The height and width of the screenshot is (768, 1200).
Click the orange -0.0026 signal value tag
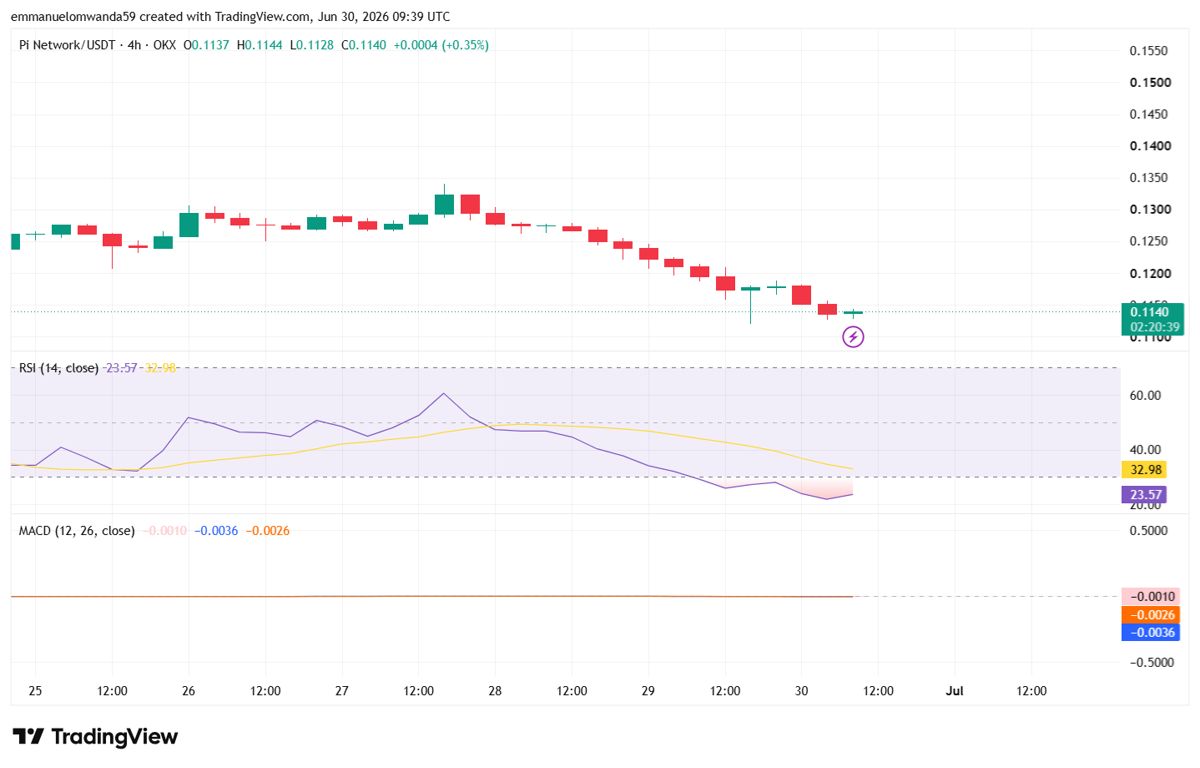click(1152, 614)
